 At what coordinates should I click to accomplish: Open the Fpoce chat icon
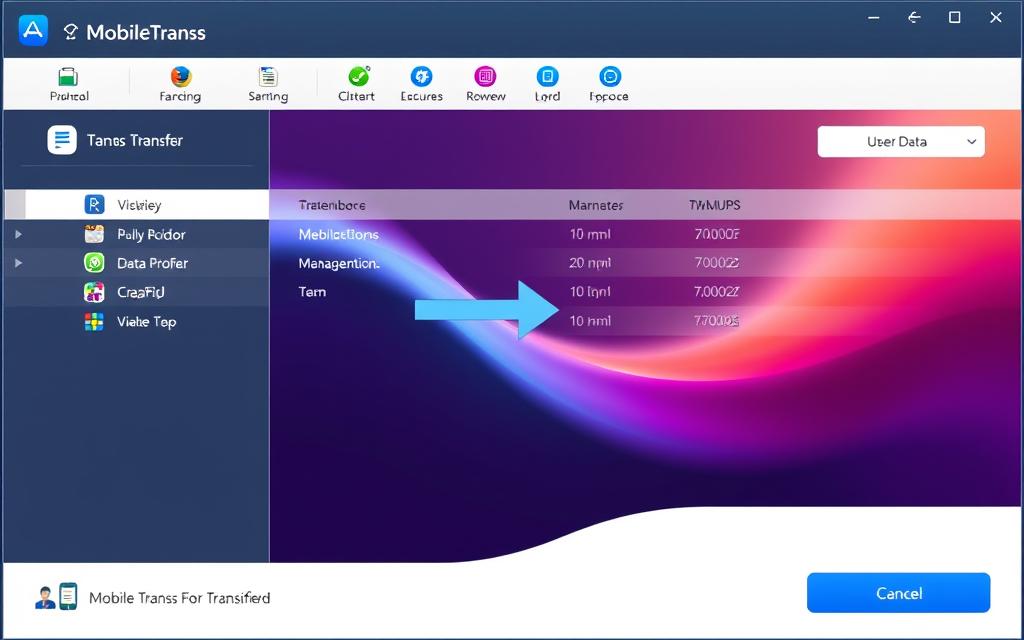point(609,78)
